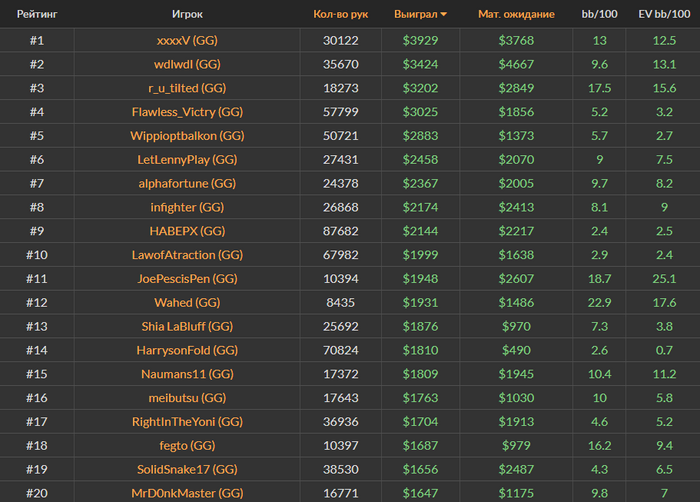The height and width of the screenshot is (502, 700).
Task: Select player r_u_tilted (GG)
Action: pyautogui.click(x=187, y=88)
